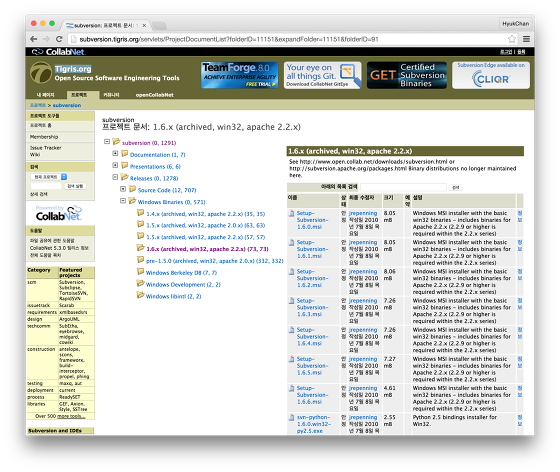Collapse the subversion root tree node

coord(107,142)
